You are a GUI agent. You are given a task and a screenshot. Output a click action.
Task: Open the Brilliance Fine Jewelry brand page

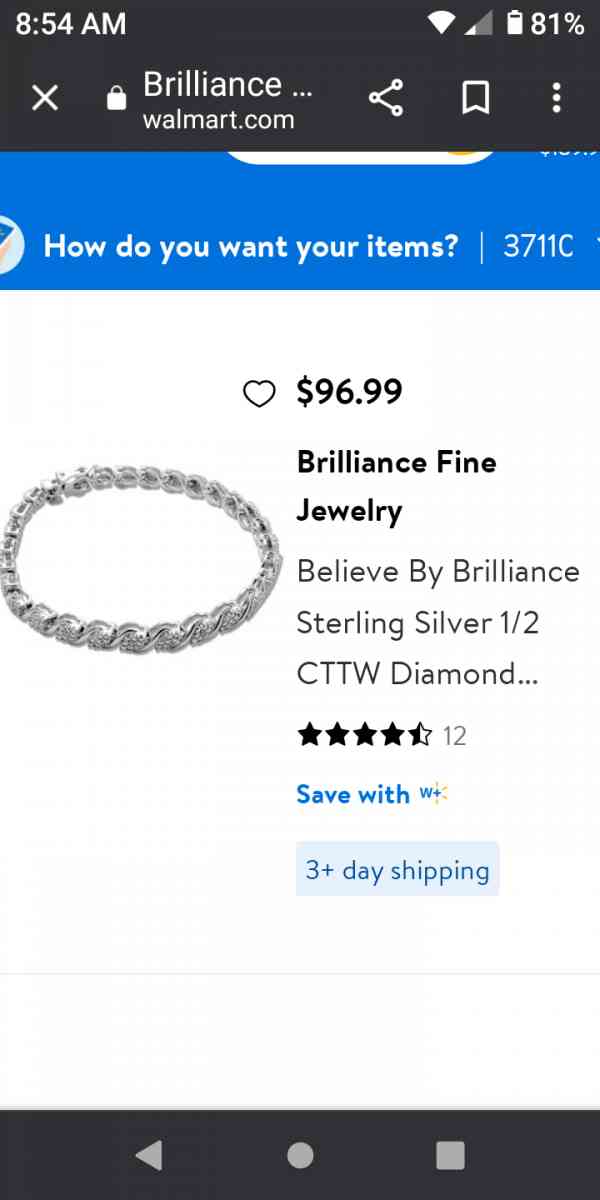coord(396,486)
